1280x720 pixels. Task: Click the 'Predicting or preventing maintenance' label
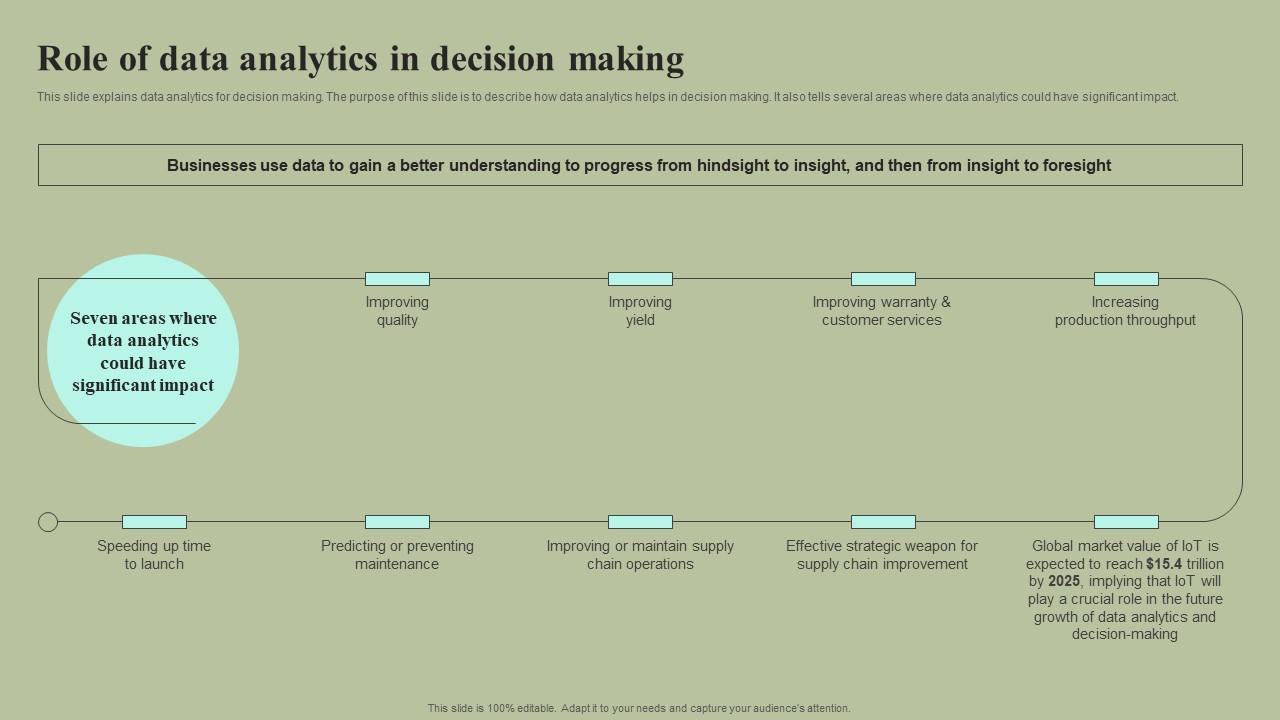click(x=397, y=555)
